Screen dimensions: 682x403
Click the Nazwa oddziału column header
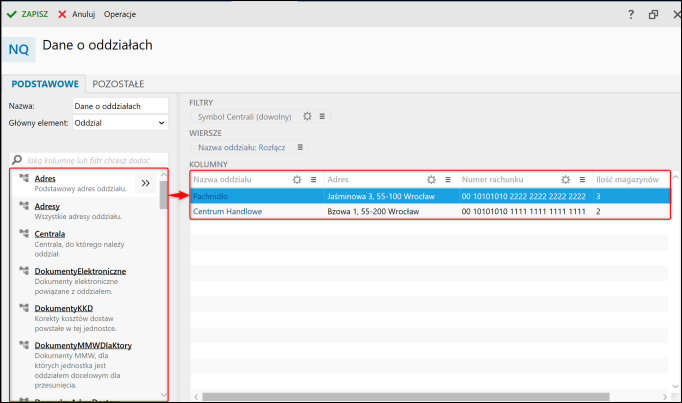click(x=222, y=180)
